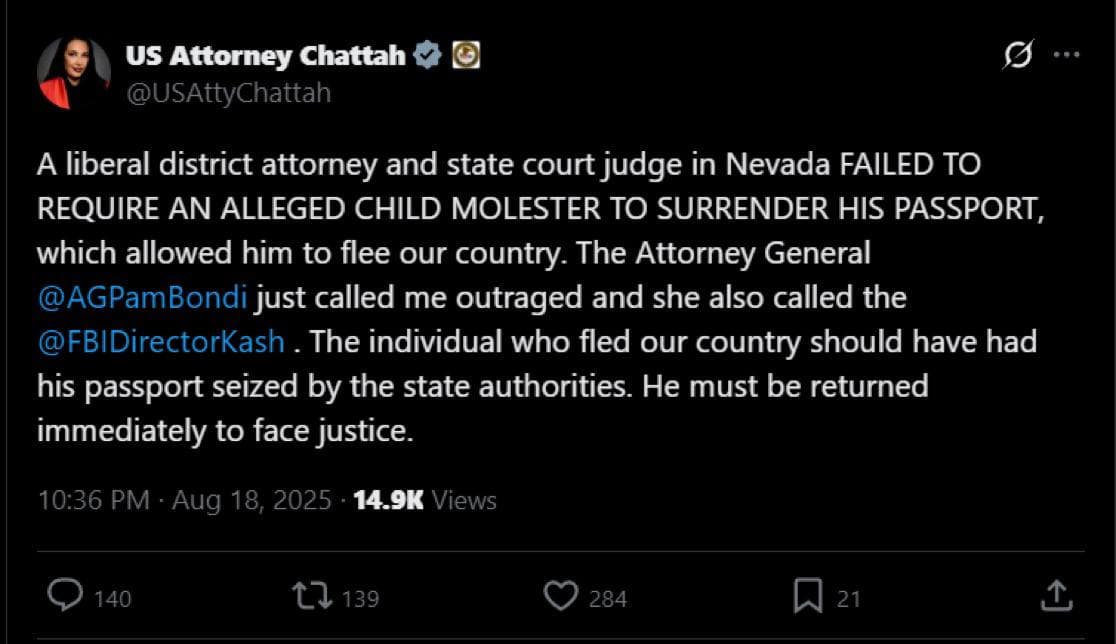Viewport: 1116px width, 644px height.
Task: Click the 21 bookmarks count
Action: (x=848, y=598)
